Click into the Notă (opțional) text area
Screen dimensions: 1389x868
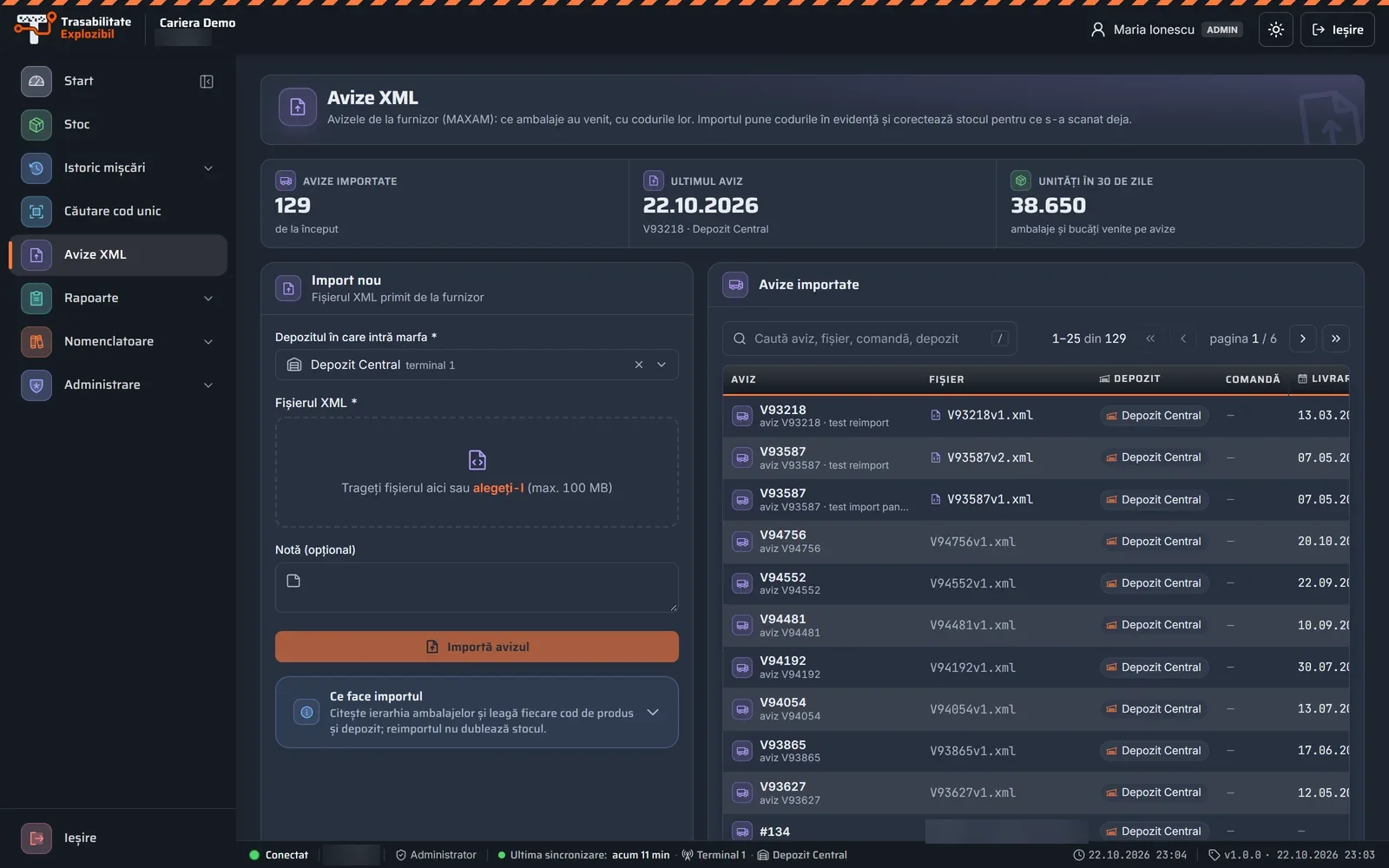(477, 588)
